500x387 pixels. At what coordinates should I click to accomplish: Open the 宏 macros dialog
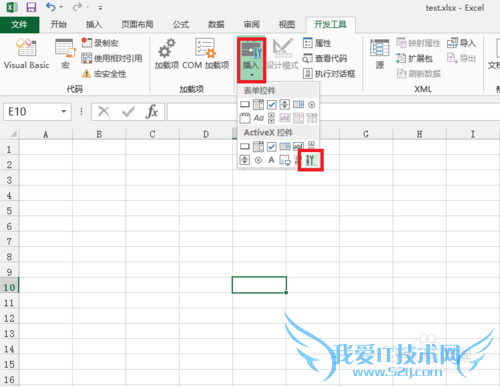pos(65,53)
